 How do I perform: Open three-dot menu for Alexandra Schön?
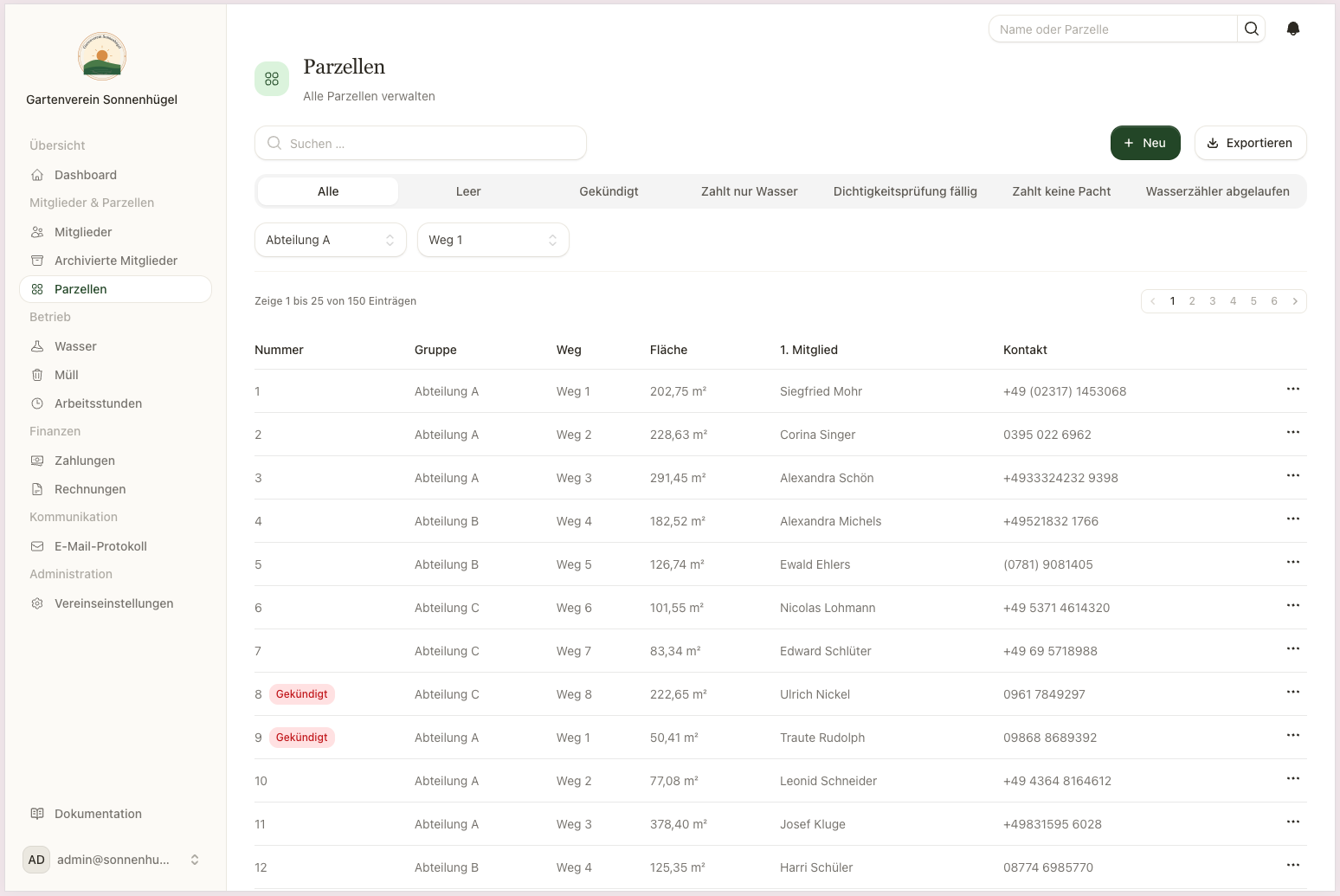(1293, 476)
